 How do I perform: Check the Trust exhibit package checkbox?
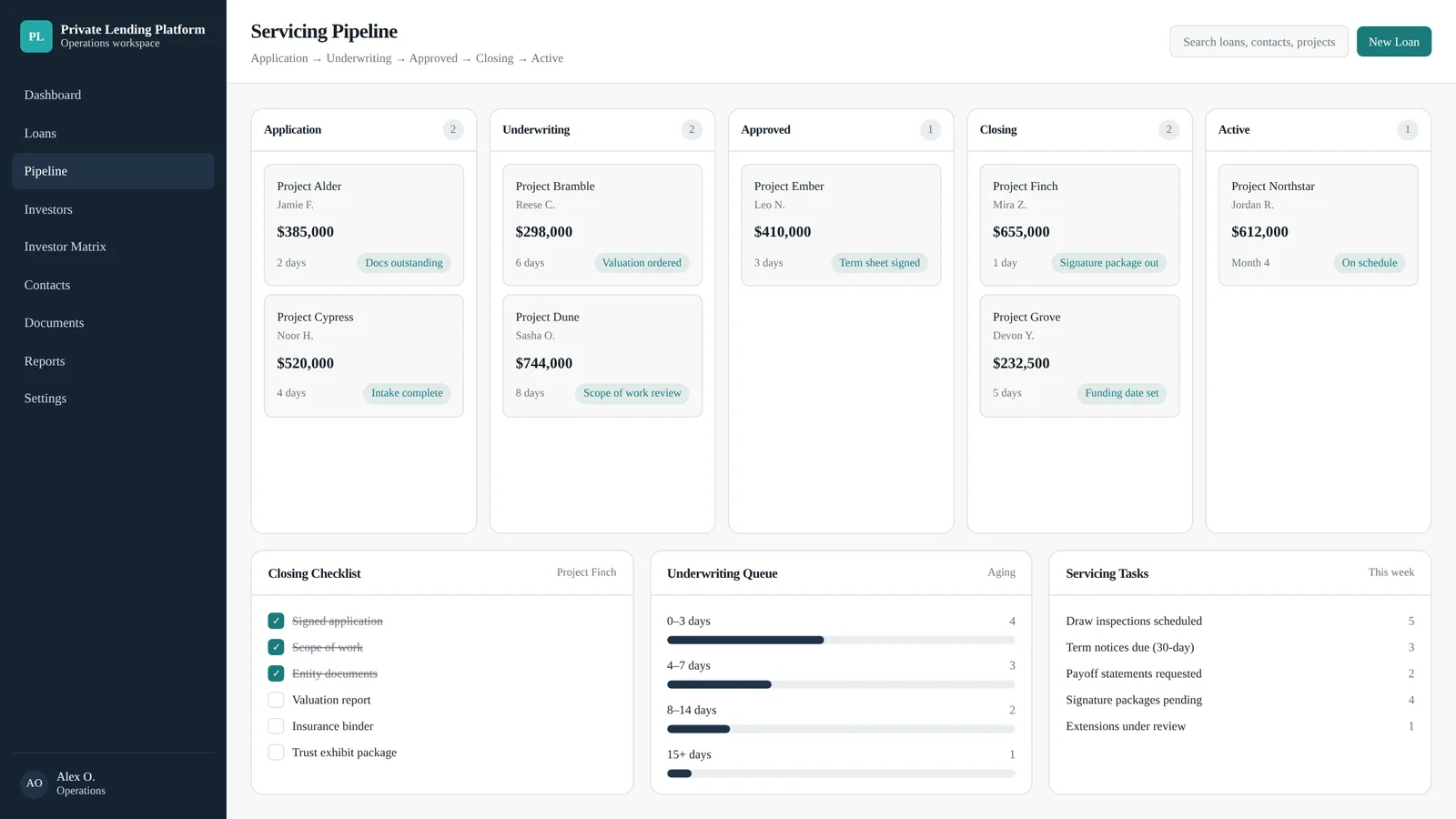pyautogui.click(x=276, y=753)
